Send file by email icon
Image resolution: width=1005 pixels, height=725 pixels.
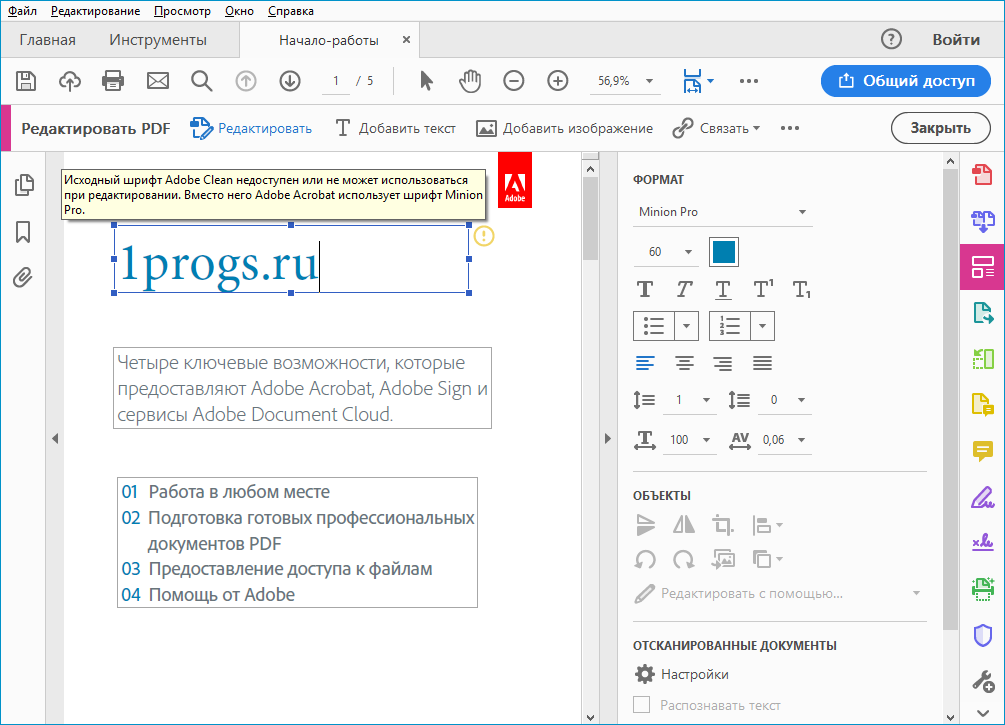point(158,81)
